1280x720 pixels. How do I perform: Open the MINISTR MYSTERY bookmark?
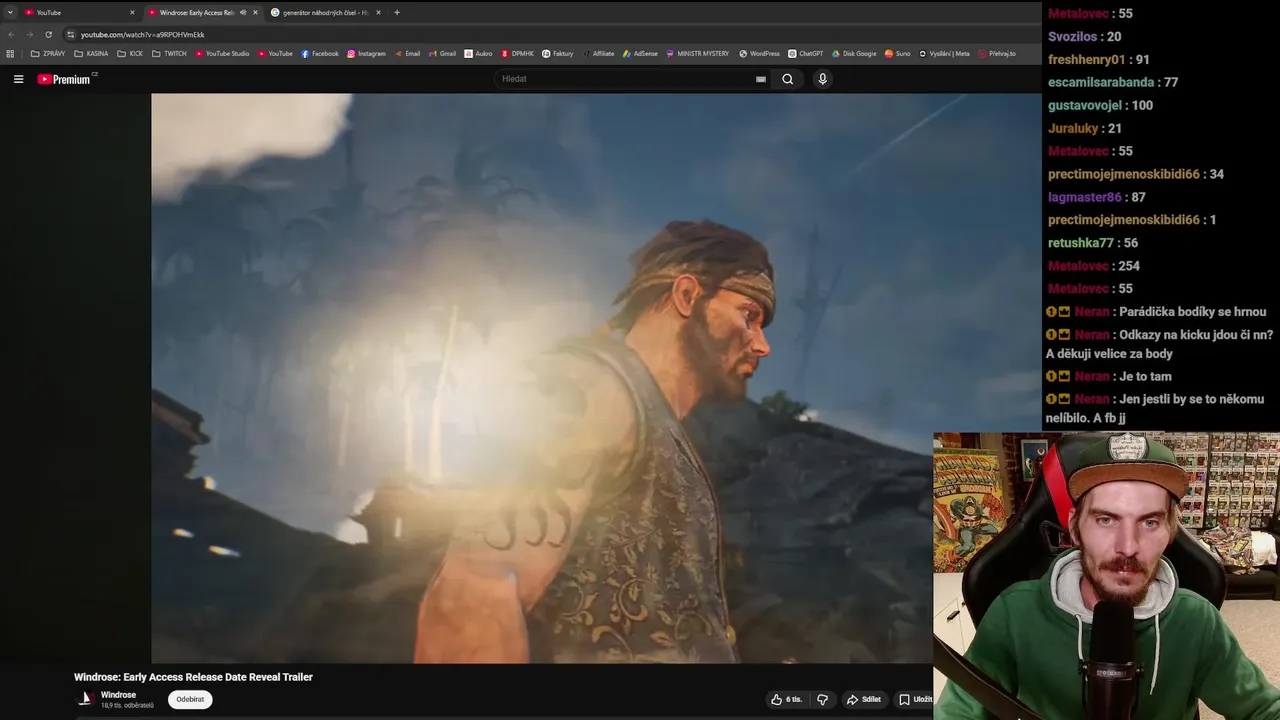click(698, 53)
